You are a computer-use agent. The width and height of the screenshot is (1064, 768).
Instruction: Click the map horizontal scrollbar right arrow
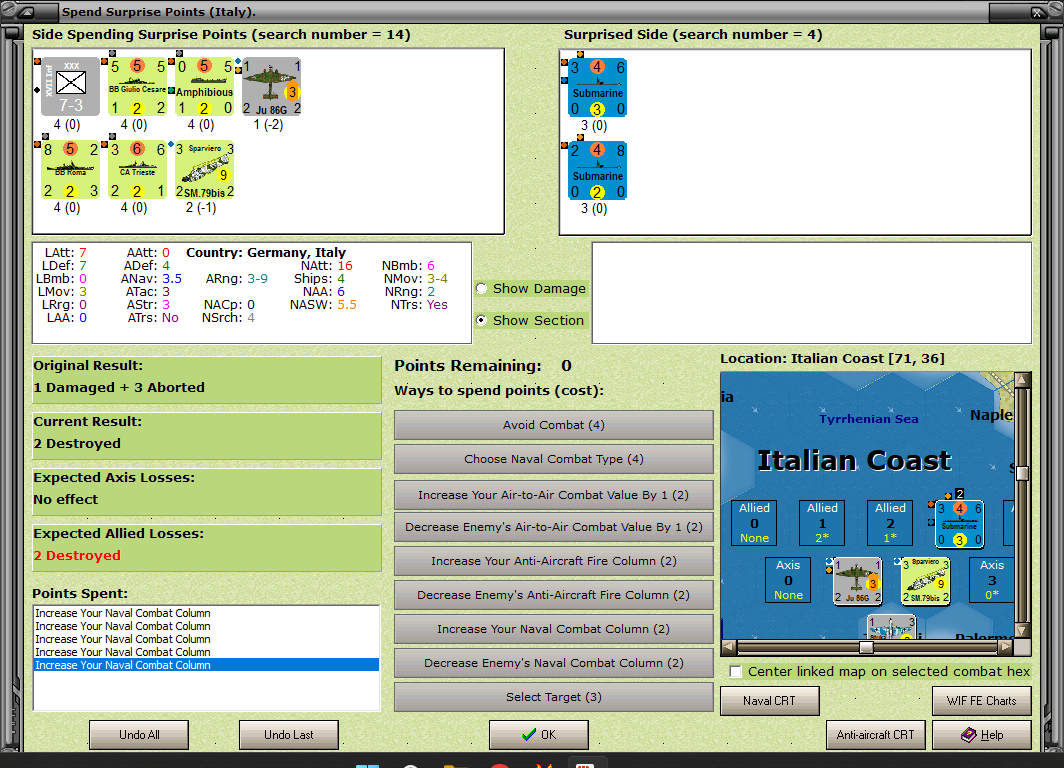1006,647
